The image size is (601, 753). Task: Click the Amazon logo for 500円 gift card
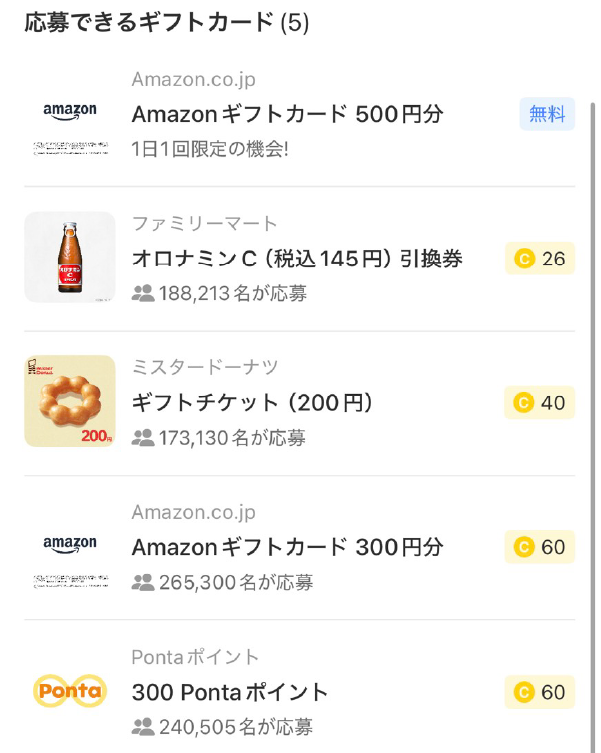coord(70,112)
